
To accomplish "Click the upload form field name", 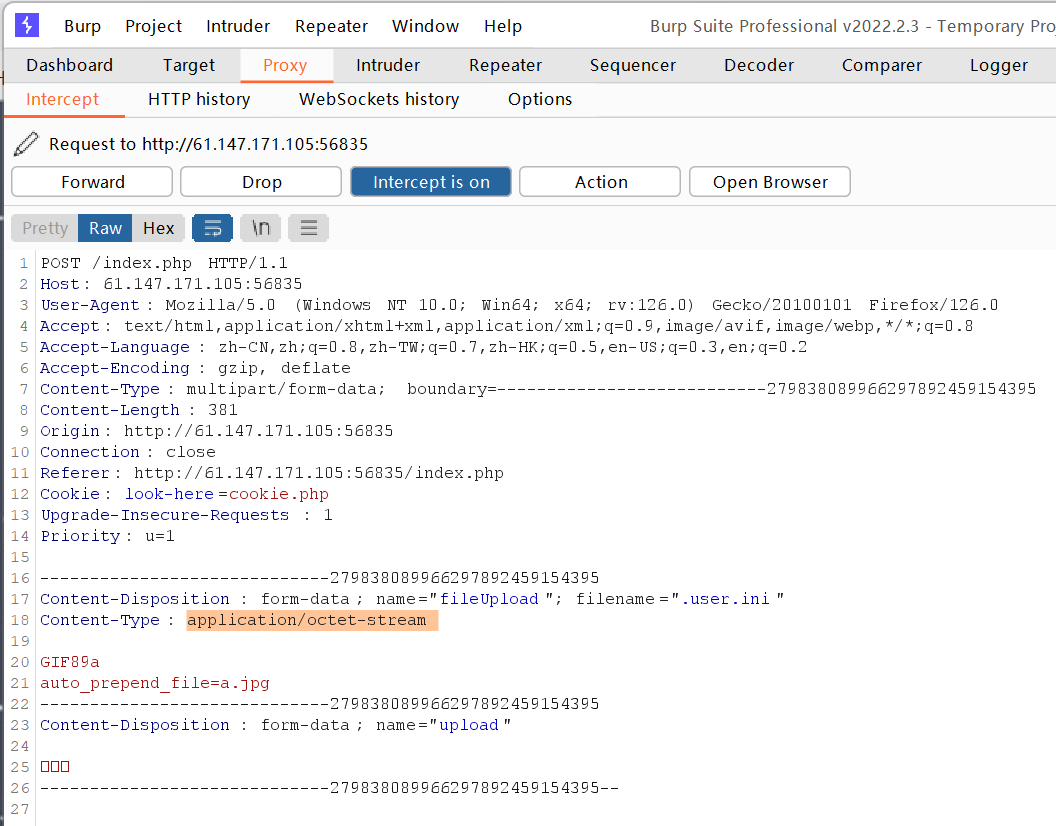I will (x=469, y=725).
